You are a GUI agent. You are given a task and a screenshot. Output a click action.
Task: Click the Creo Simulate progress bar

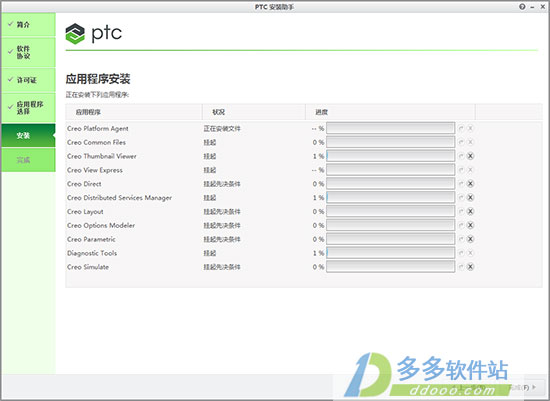coord(390,267)
